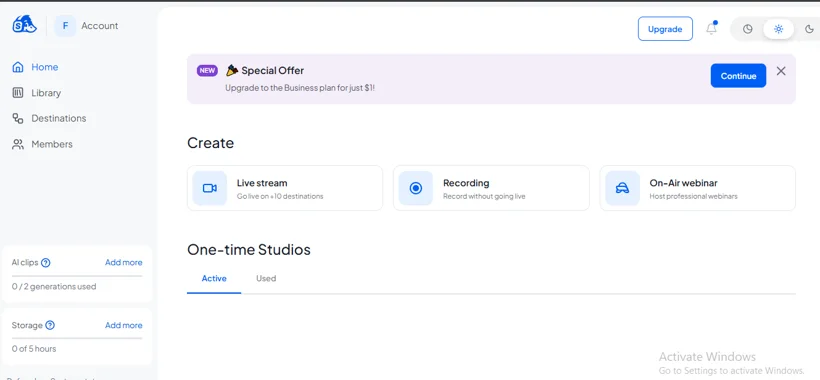Dismiss the Special Offer banner
Screen dimensions: 820x380
point(781,71)
